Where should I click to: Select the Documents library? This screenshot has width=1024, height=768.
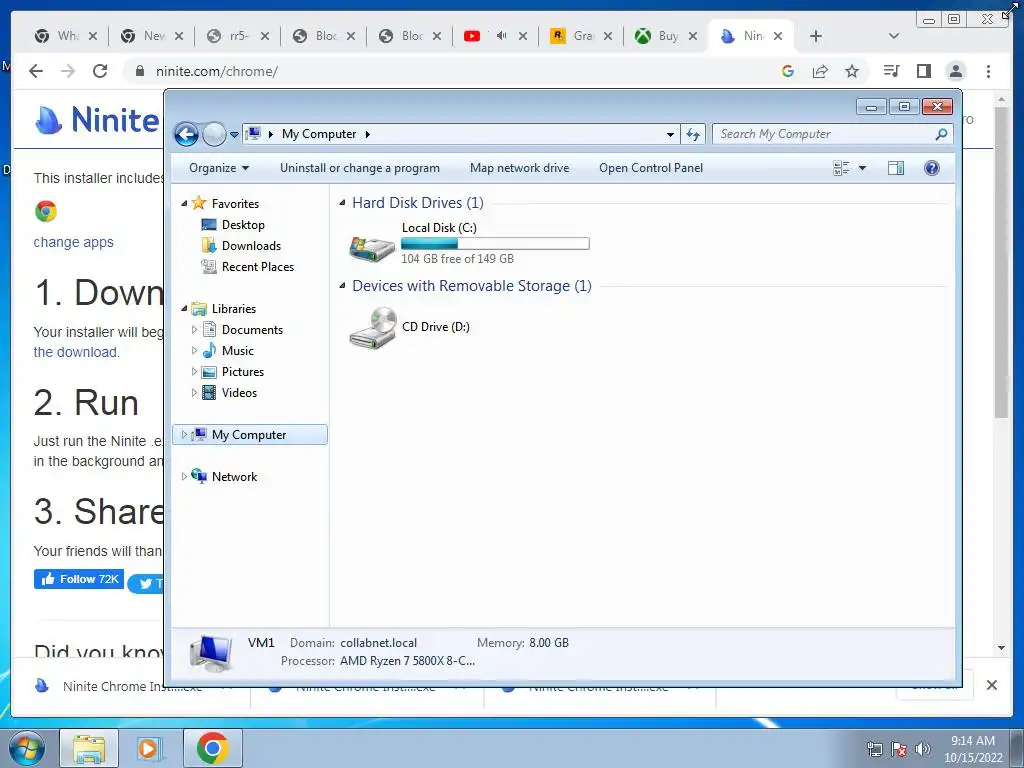coord(251,330)
